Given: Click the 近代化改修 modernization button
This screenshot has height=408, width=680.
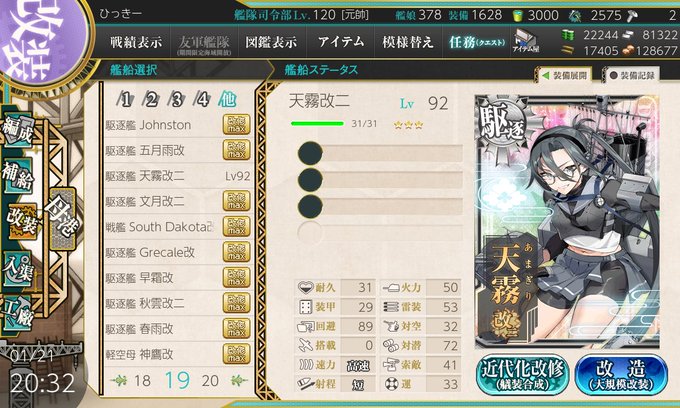Looking at the screenshot, I should pos(522,375).
